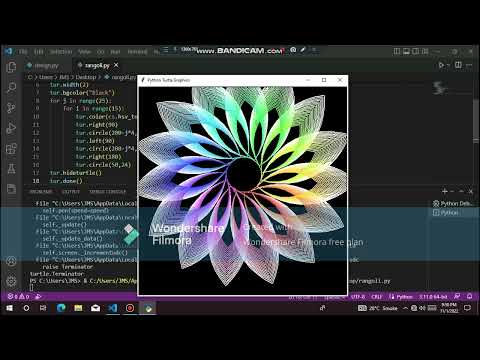Click the errors and warnings status item
Image resolution: width=480 pixels, height=360 pixels.
[x=19, y=296]
